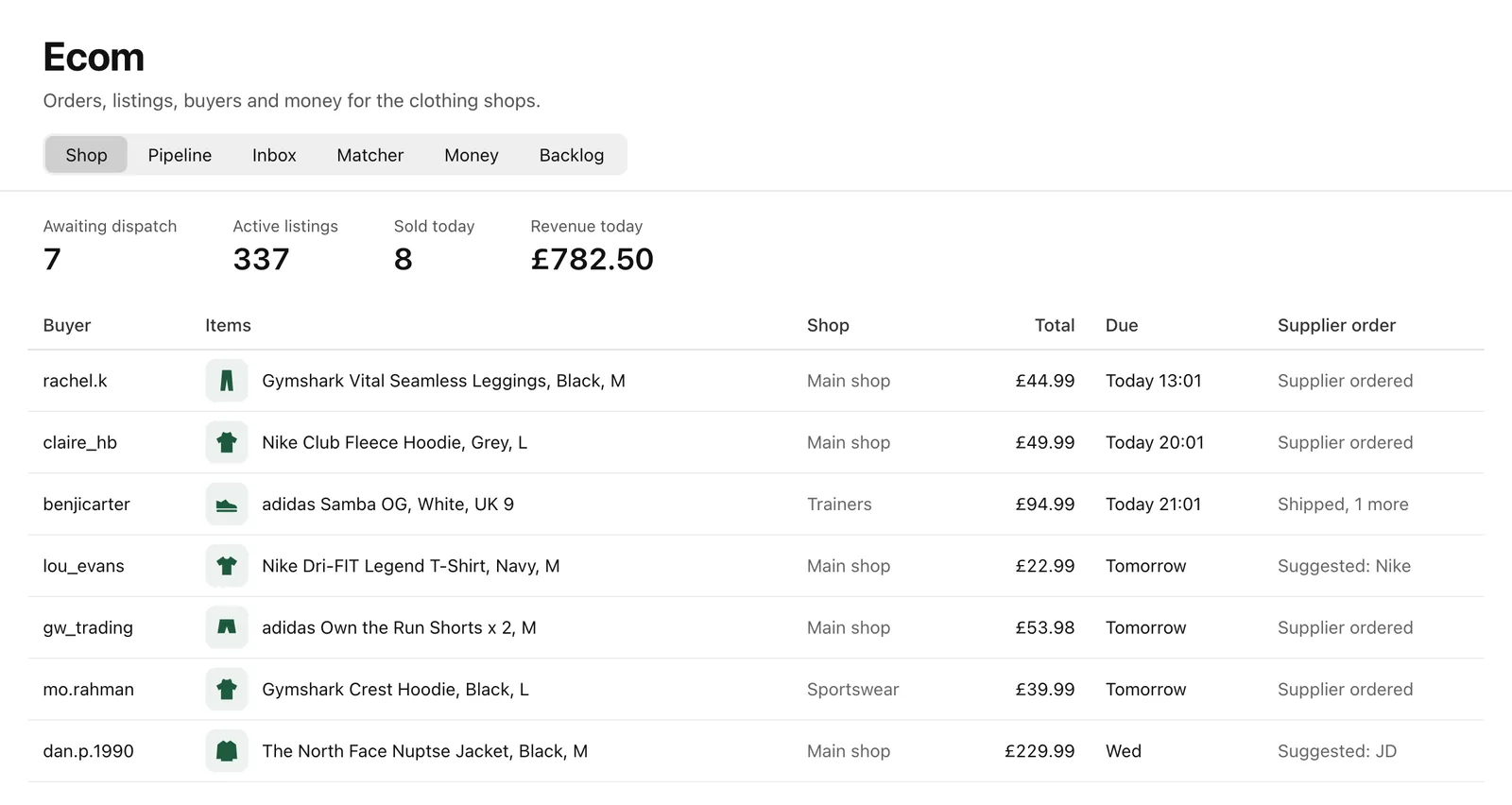The height and width of the screenshot is (805, 1512).
Task: Click Gymshark Vital Seamless Leggings item text
Action: (x=443, y=381)
